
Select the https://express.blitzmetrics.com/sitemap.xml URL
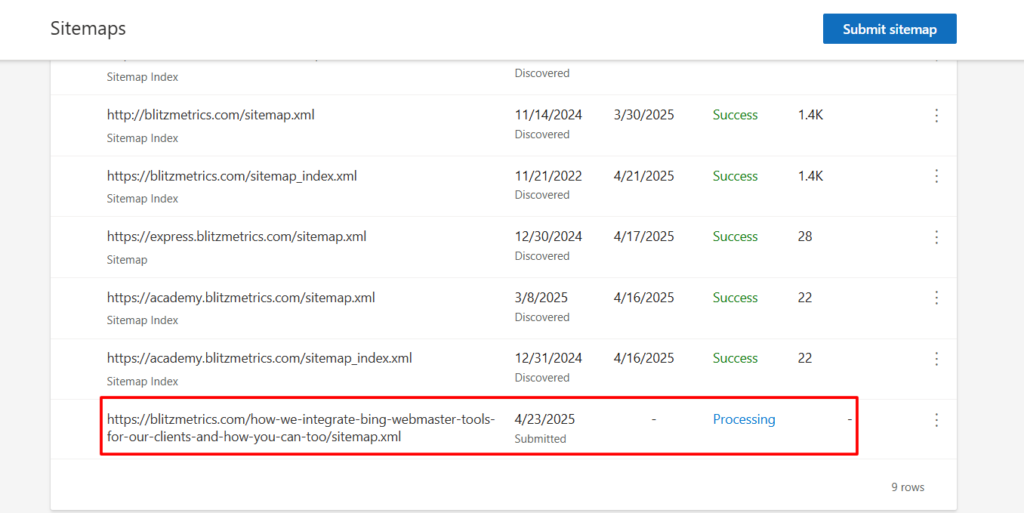pyautogui.click(x=236, y=236)
